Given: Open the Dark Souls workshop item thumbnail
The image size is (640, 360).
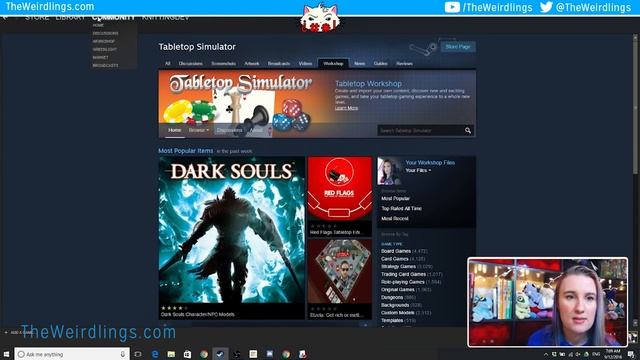Looking at the screenshot, I should [231, 230].
